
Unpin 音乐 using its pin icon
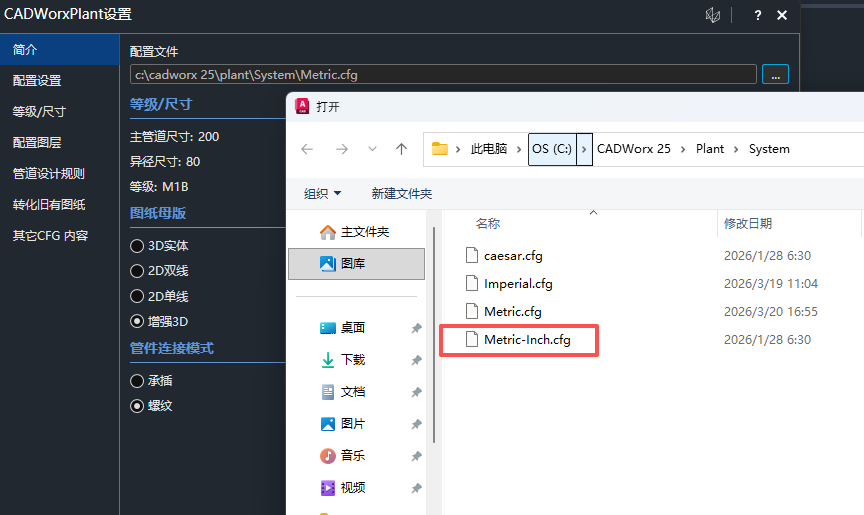(417, 456)
